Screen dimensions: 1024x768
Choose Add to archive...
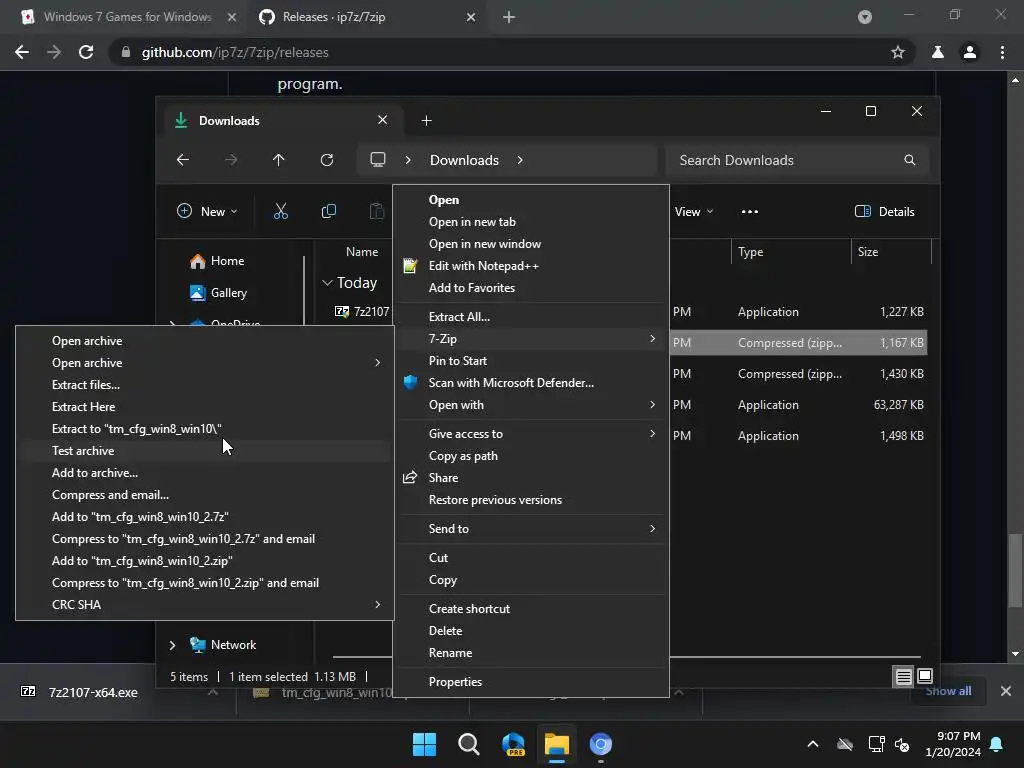pos(95,473)
